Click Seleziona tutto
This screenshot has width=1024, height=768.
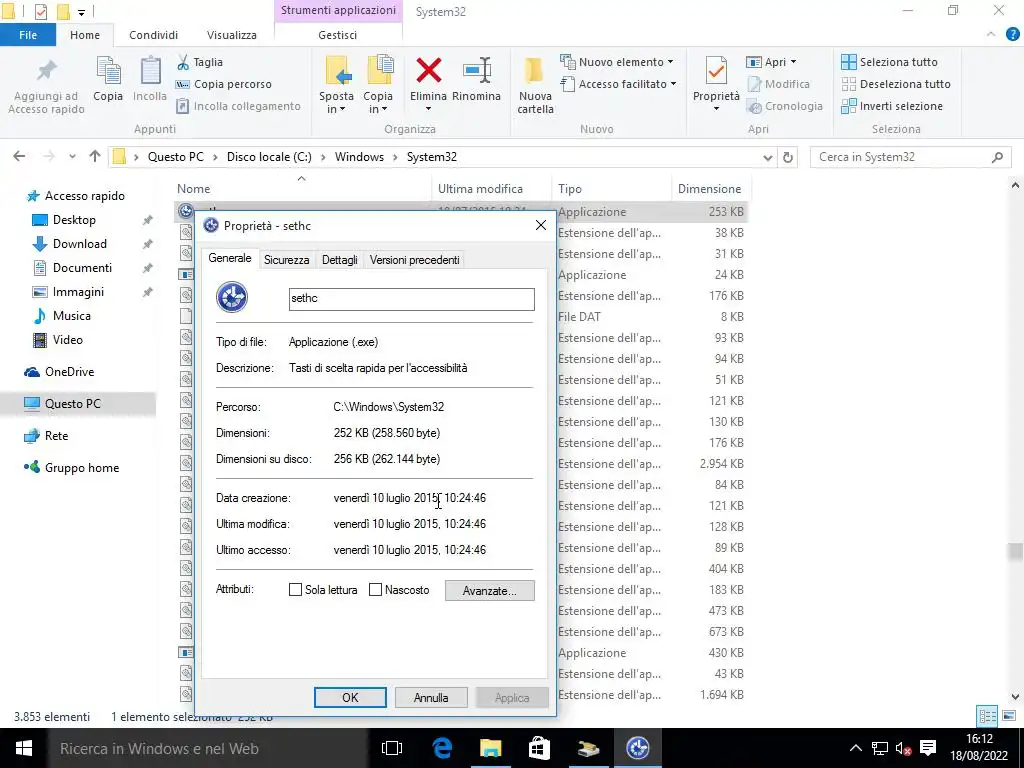[x=889, y=62]
